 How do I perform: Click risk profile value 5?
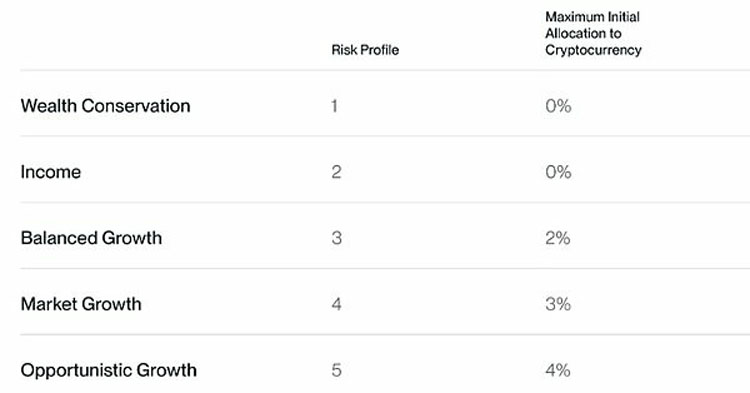click(x=336, y=370)
